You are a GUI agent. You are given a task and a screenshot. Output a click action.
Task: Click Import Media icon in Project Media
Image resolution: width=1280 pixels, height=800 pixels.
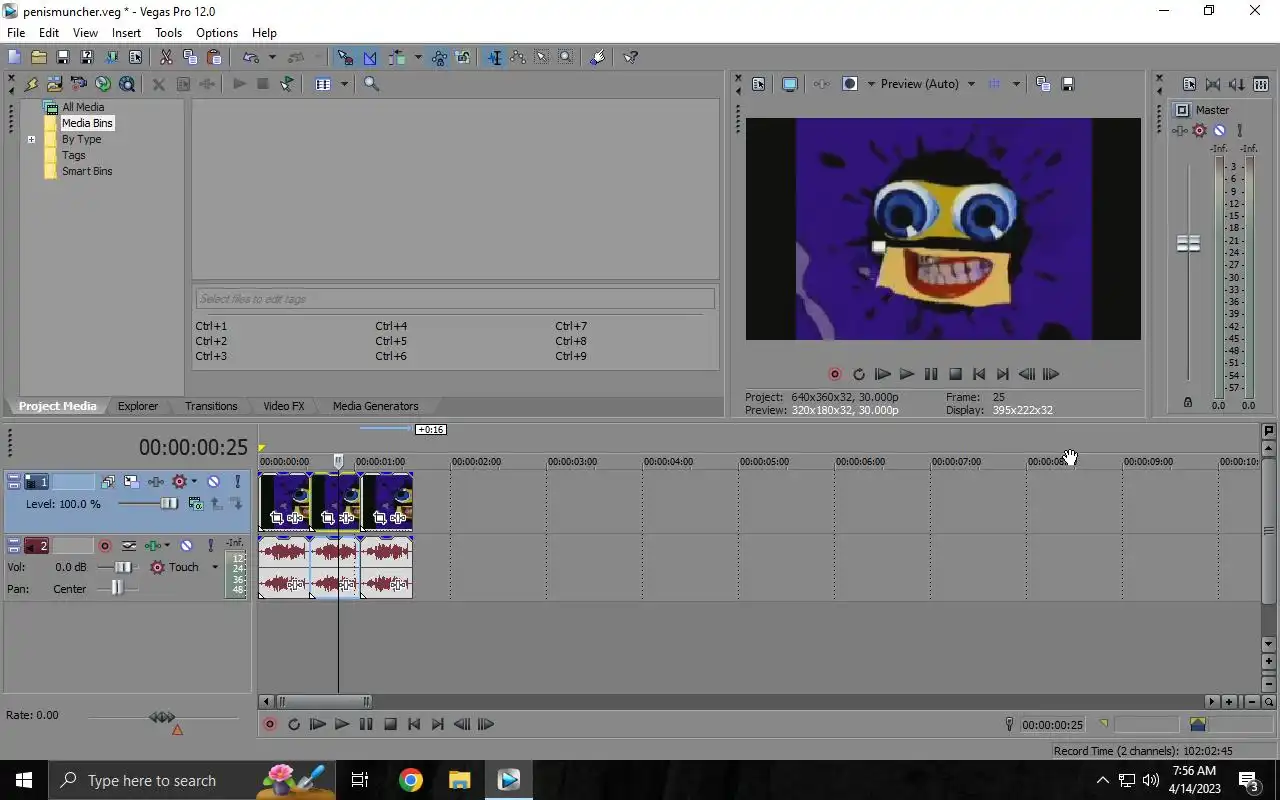click(x=54, y=84)
